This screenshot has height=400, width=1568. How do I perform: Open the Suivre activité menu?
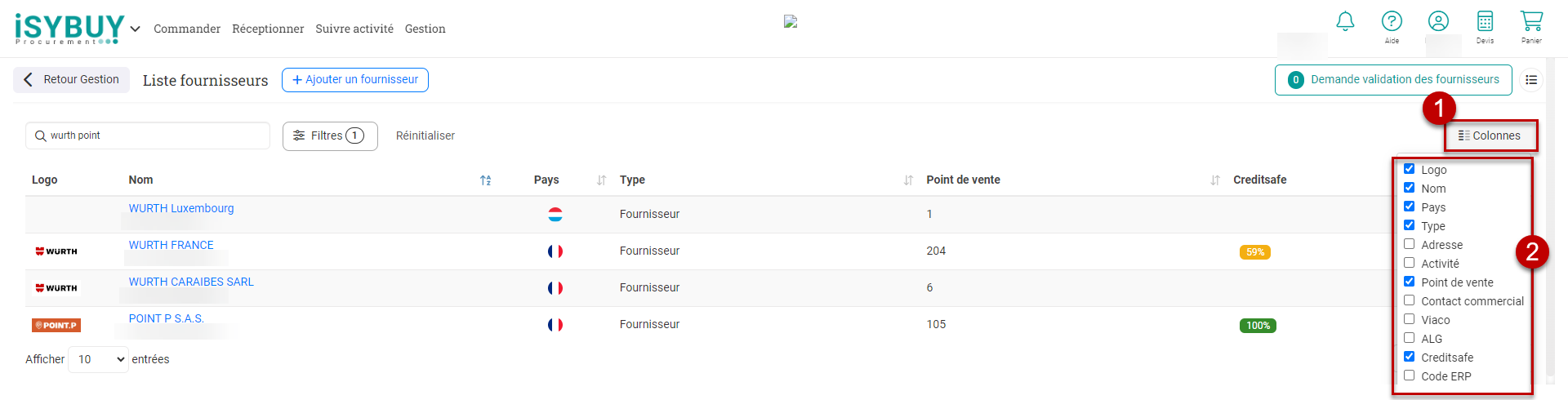point(354,29)
